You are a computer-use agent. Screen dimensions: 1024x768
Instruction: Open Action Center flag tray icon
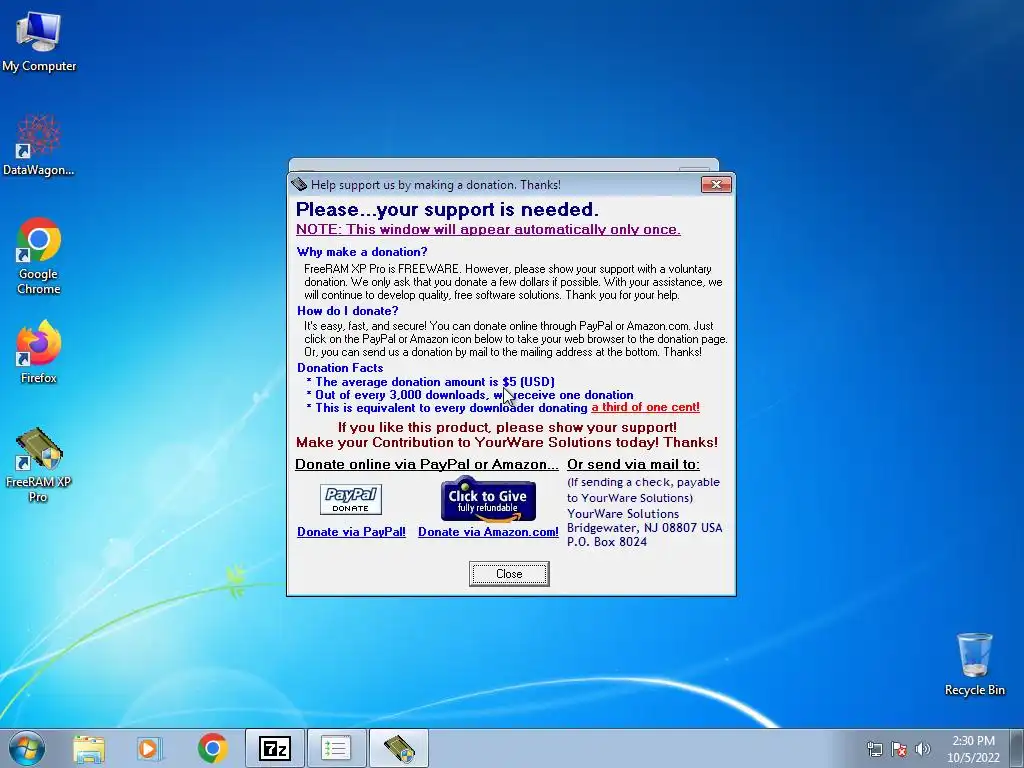899,749
